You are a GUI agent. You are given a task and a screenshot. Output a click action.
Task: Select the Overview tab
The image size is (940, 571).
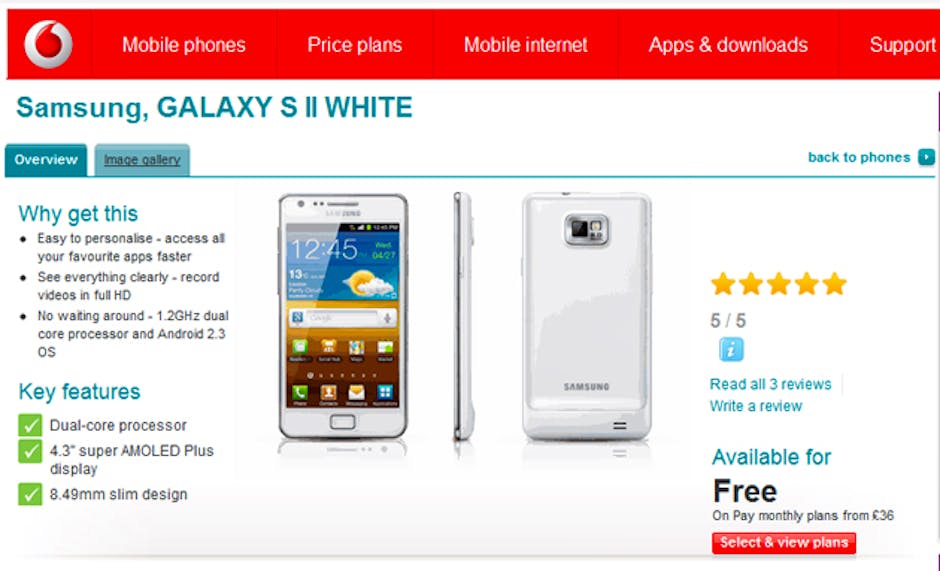[x=46, y=160]
